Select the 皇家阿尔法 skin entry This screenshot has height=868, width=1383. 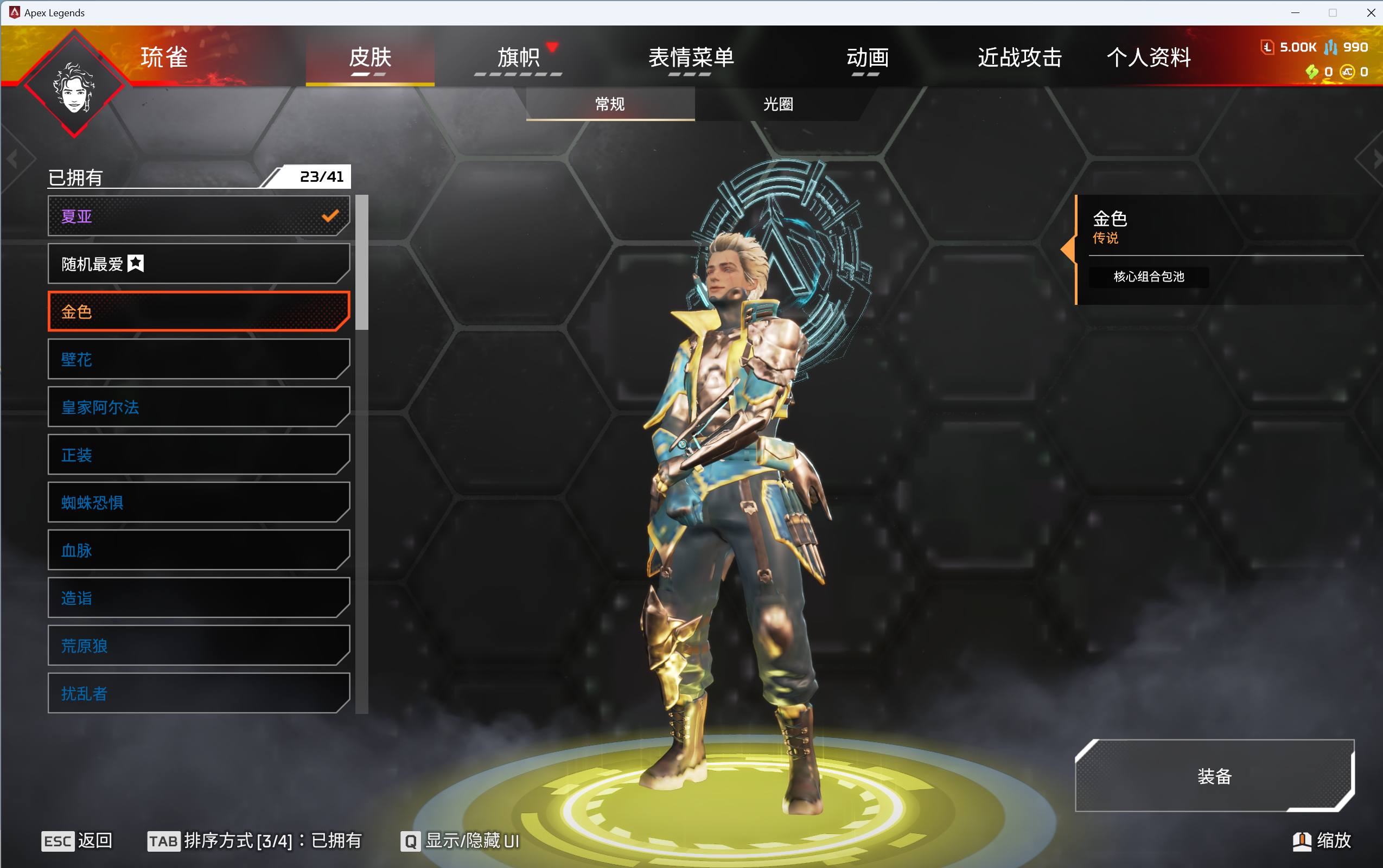199,407
